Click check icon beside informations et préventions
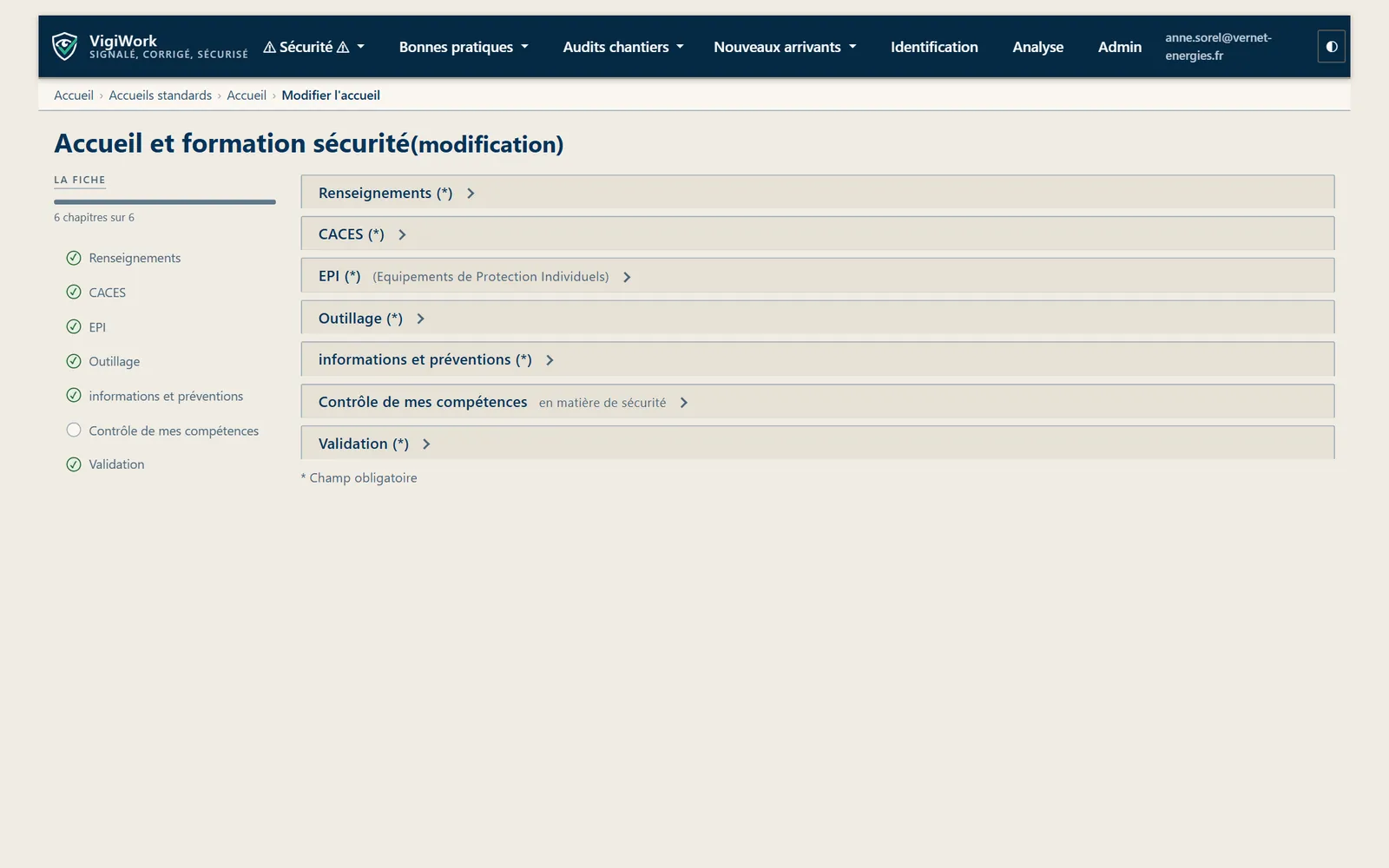Screen dimensions: 1389x868 click(x=74, y=396)
